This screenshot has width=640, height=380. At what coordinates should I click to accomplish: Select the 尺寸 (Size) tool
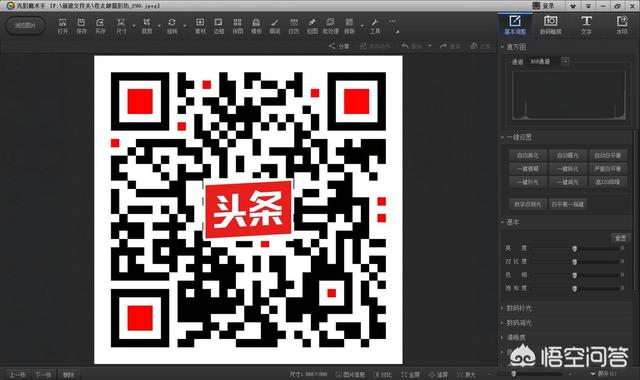pos(121,26)
